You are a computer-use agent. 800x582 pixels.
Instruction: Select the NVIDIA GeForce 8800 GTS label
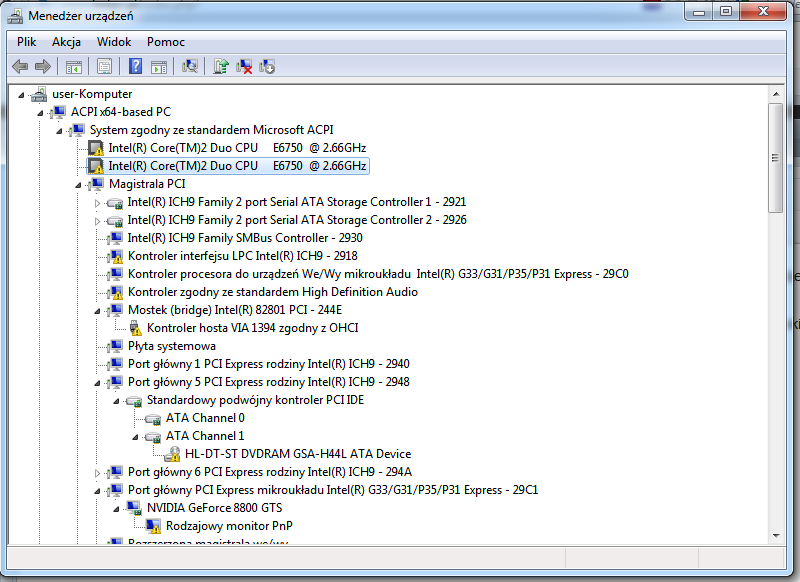[214, 508]
